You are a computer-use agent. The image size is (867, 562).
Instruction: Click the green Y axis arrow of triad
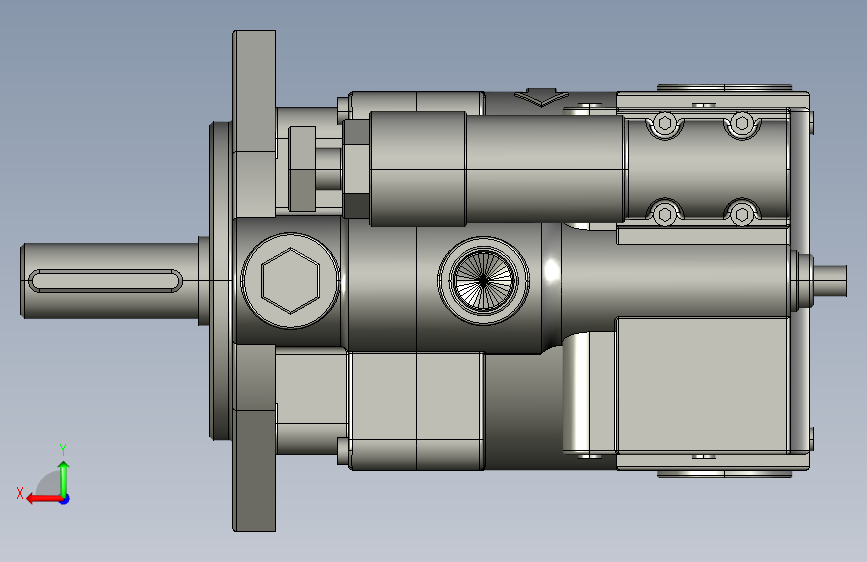pos(64,478)
